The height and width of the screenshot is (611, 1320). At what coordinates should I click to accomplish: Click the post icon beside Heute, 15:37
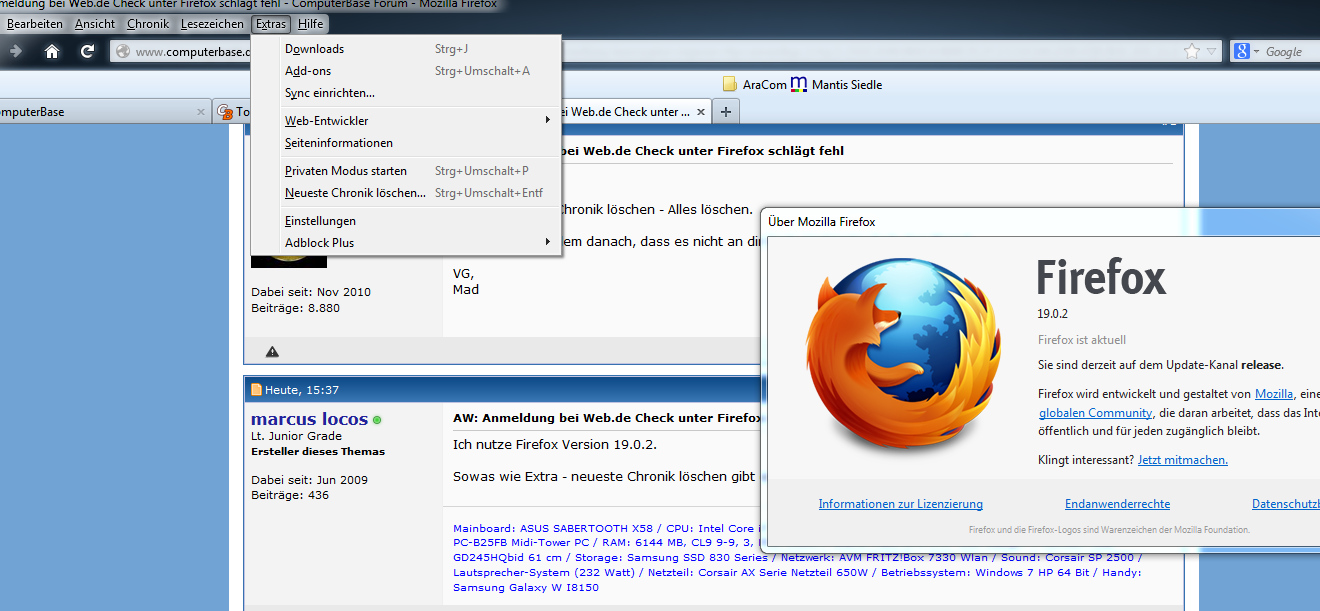[256, 390]
